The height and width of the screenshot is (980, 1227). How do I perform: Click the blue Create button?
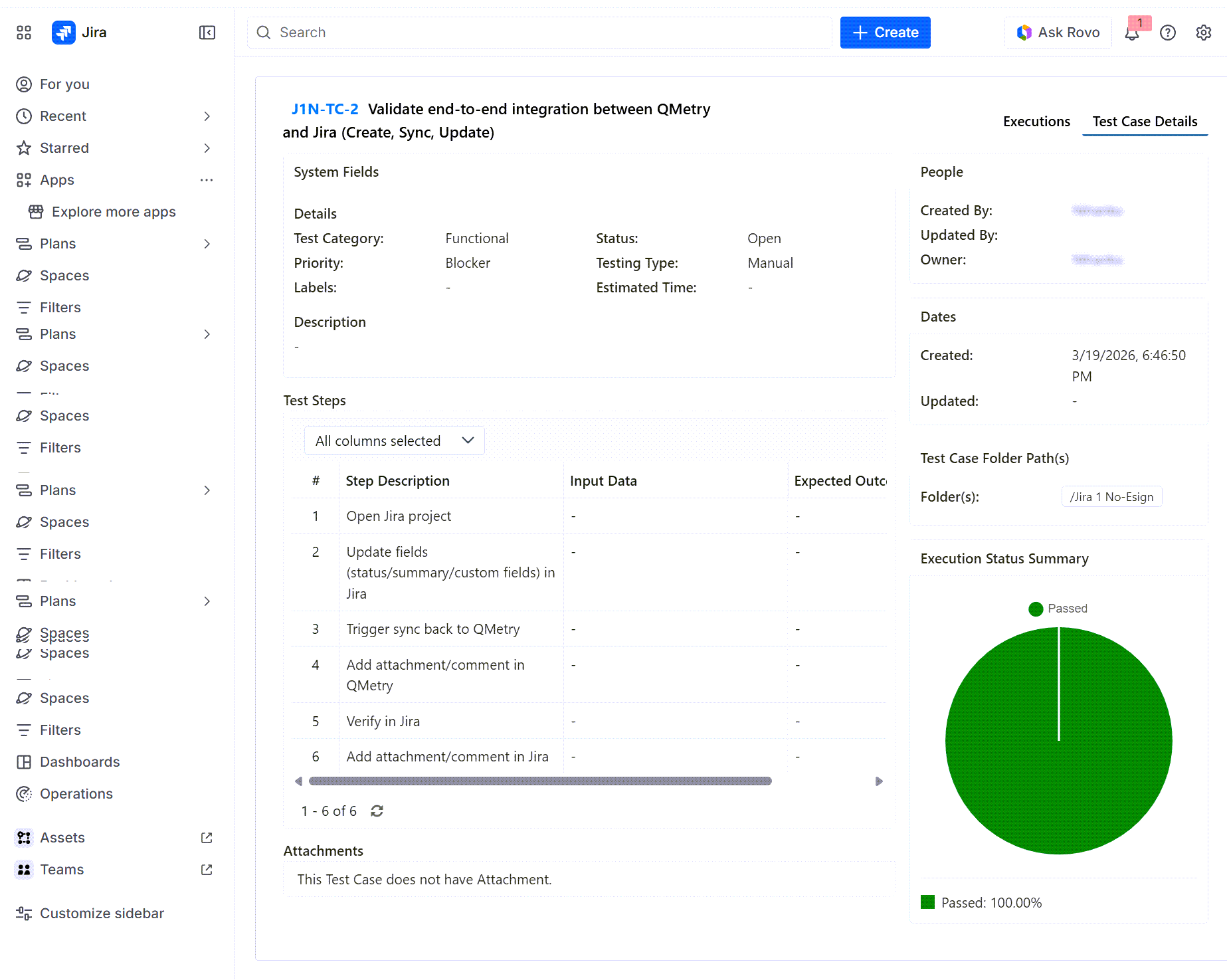click(885, 33)
